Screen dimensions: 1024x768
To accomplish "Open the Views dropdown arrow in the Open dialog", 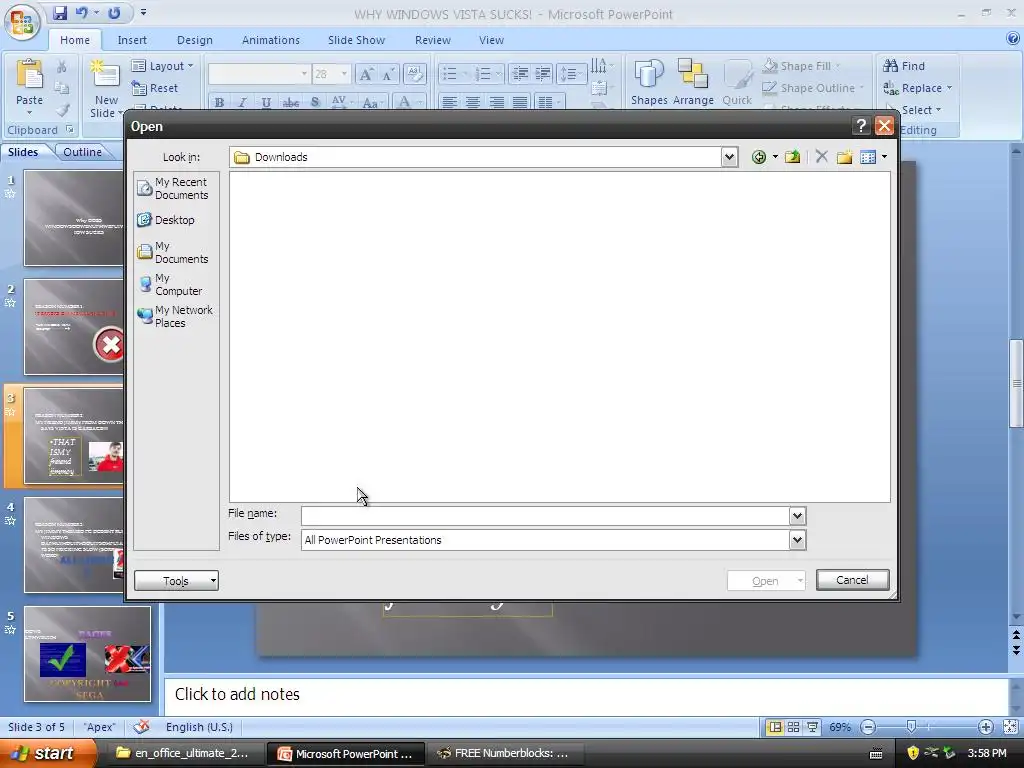I will pyautogui.click(x=884, y=157).
